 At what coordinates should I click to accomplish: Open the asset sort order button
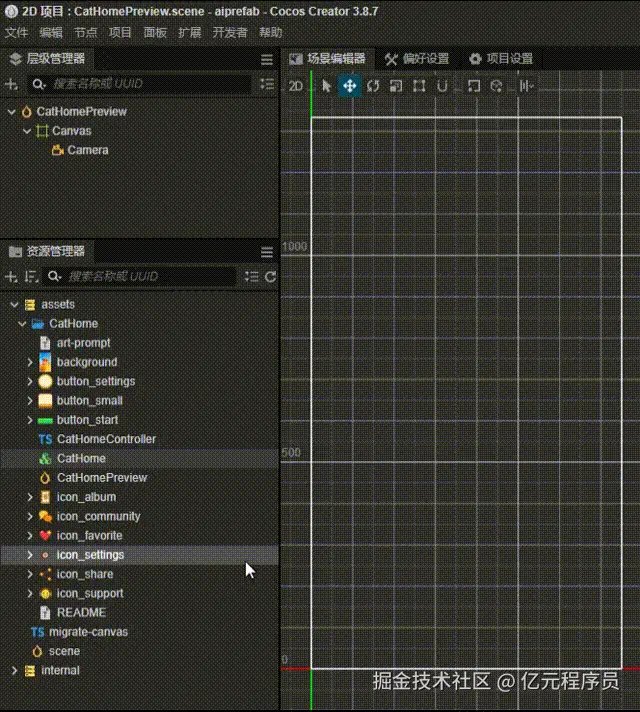[31, 277]
